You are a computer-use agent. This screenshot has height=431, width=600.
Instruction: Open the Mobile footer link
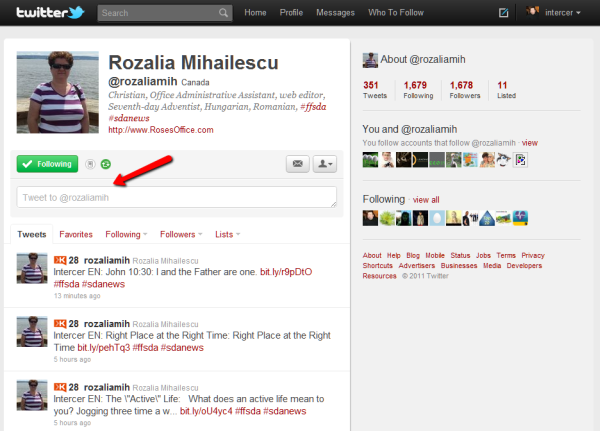click(x=435, y=255)
